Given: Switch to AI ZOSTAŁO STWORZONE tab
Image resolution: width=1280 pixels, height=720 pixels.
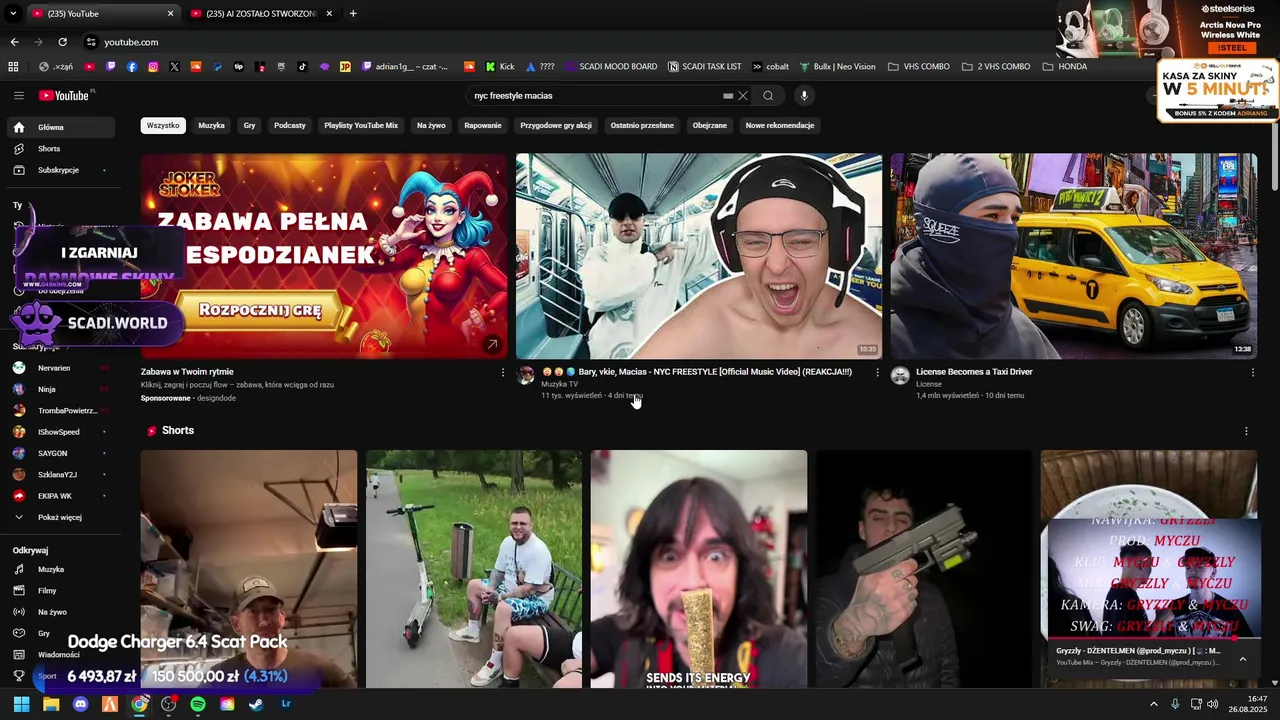Looking at the screenshot, I should point(261,13).
